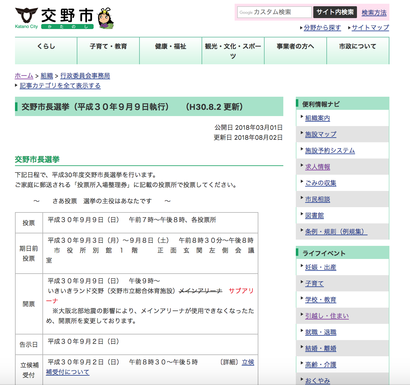This screenshot has height=385, width=410.
Task: Open the 分野から探す link
Action: (322, 28)
